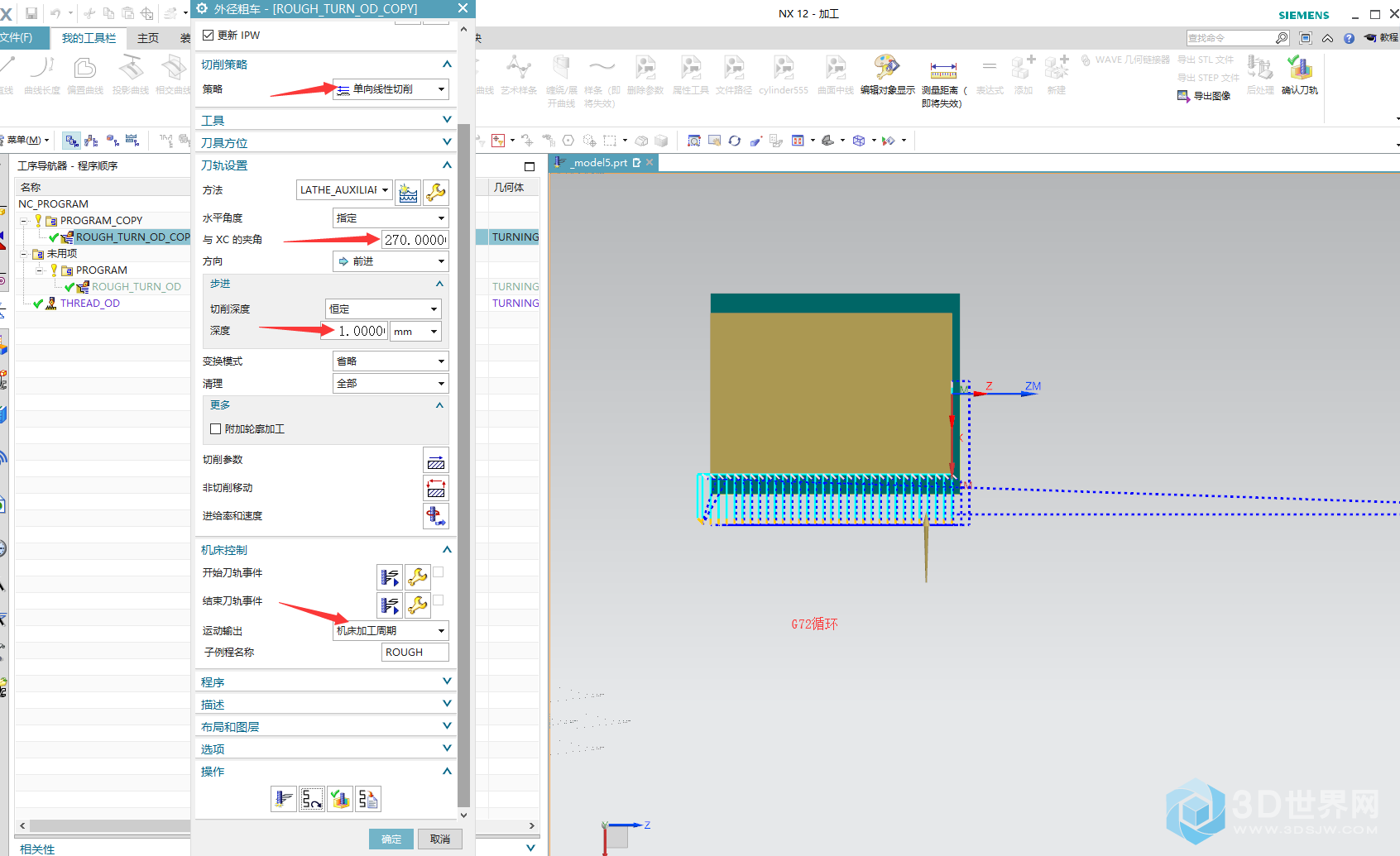The height and width of the screenshot is (856, 1400).
Task: Click the search magnifier in command finder
Action: pyautogui.click(x=1281, y=38)
